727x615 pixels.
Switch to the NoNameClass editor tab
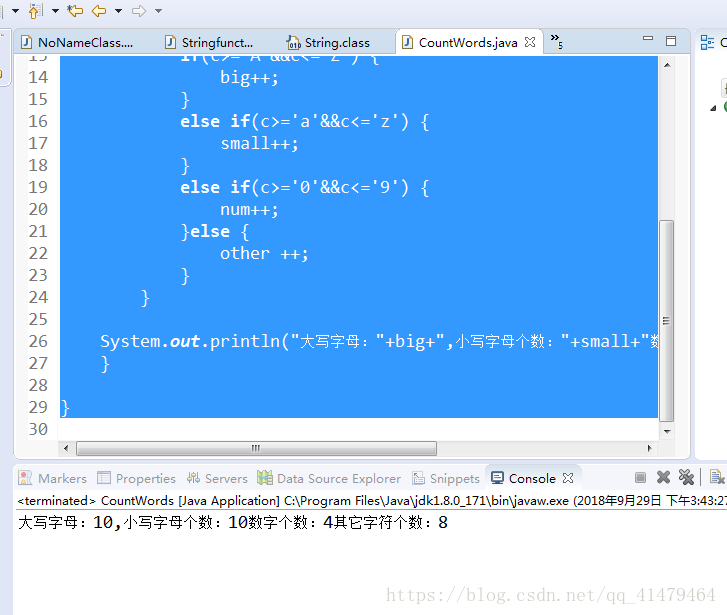click(78, 43)
